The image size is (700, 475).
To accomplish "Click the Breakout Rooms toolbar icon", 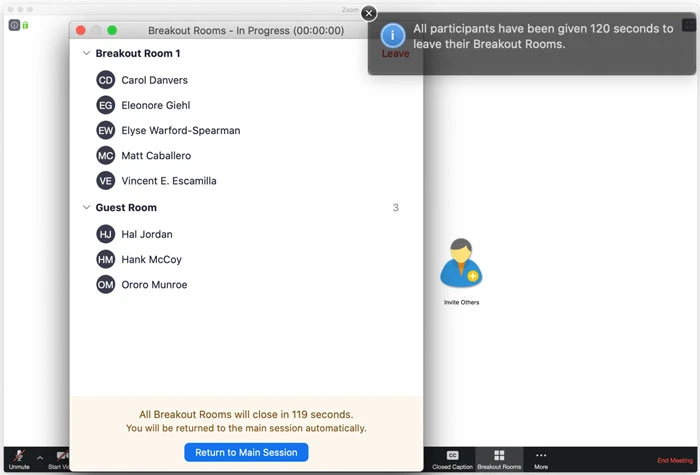I will pyautogui.click(x=498, y=459).
